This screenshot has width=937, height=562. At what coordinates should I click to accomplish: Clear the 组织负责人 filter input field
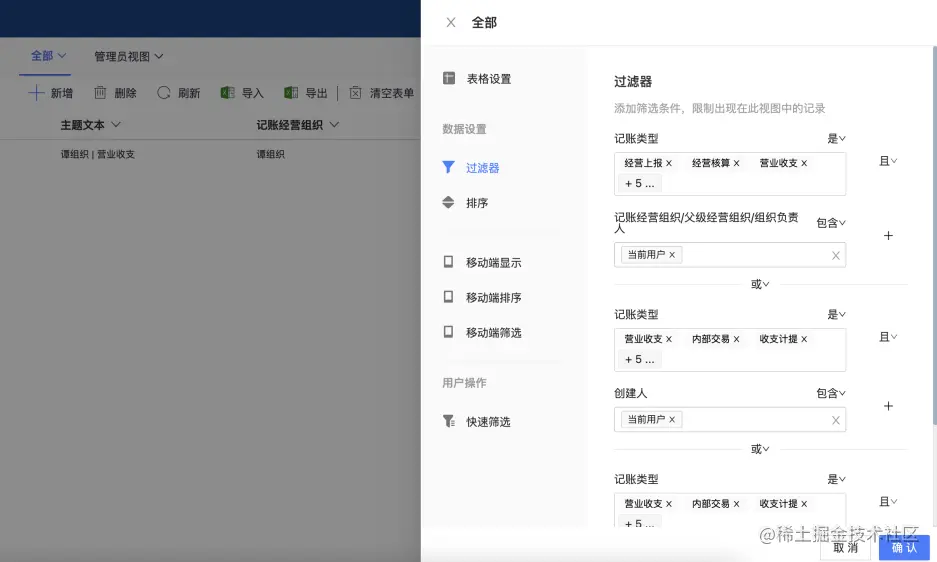click(836, 255)
